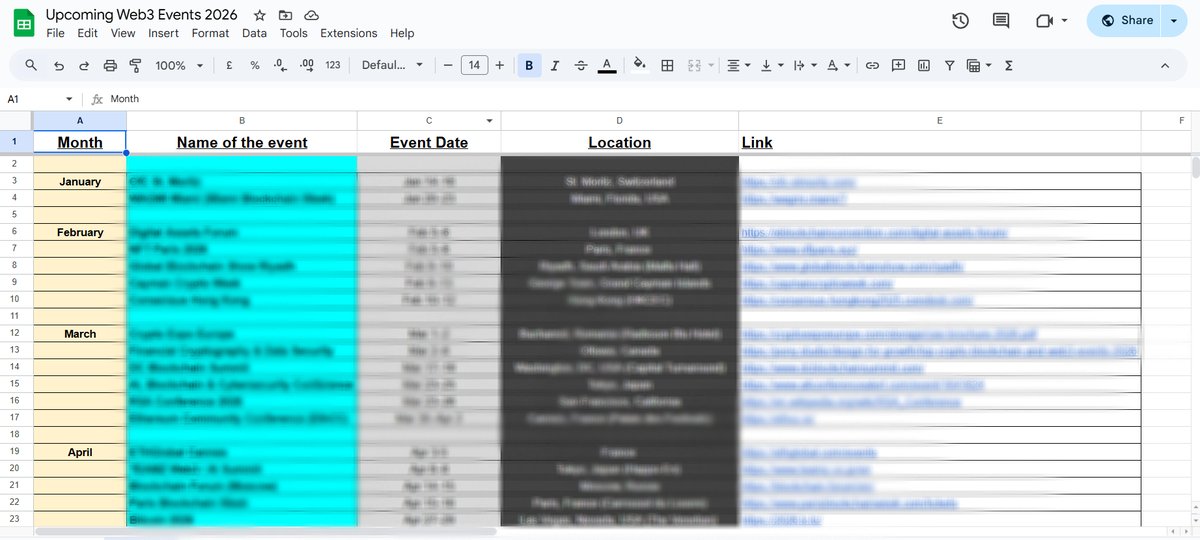Open the text color picker
Viewport: 1200px width, 540px height.
tap(607, 65)
